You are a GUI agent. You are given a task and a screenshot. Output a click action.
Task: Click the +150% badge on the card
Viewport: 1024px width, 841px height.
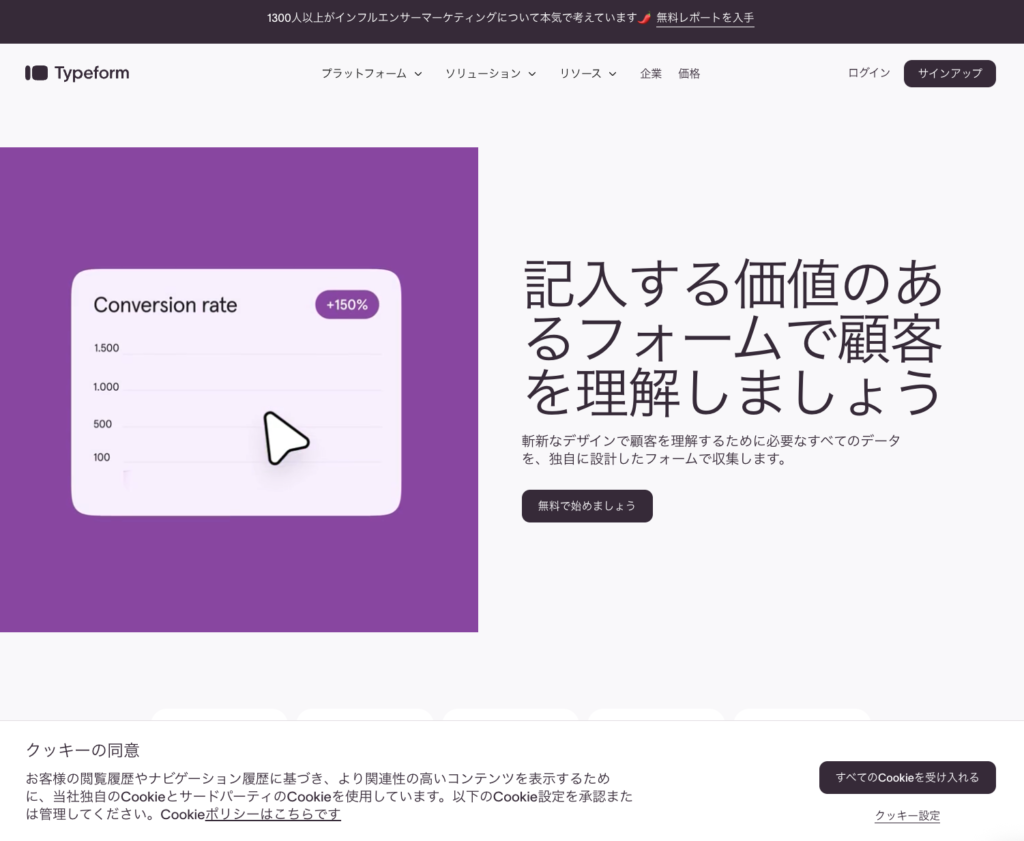347,305
